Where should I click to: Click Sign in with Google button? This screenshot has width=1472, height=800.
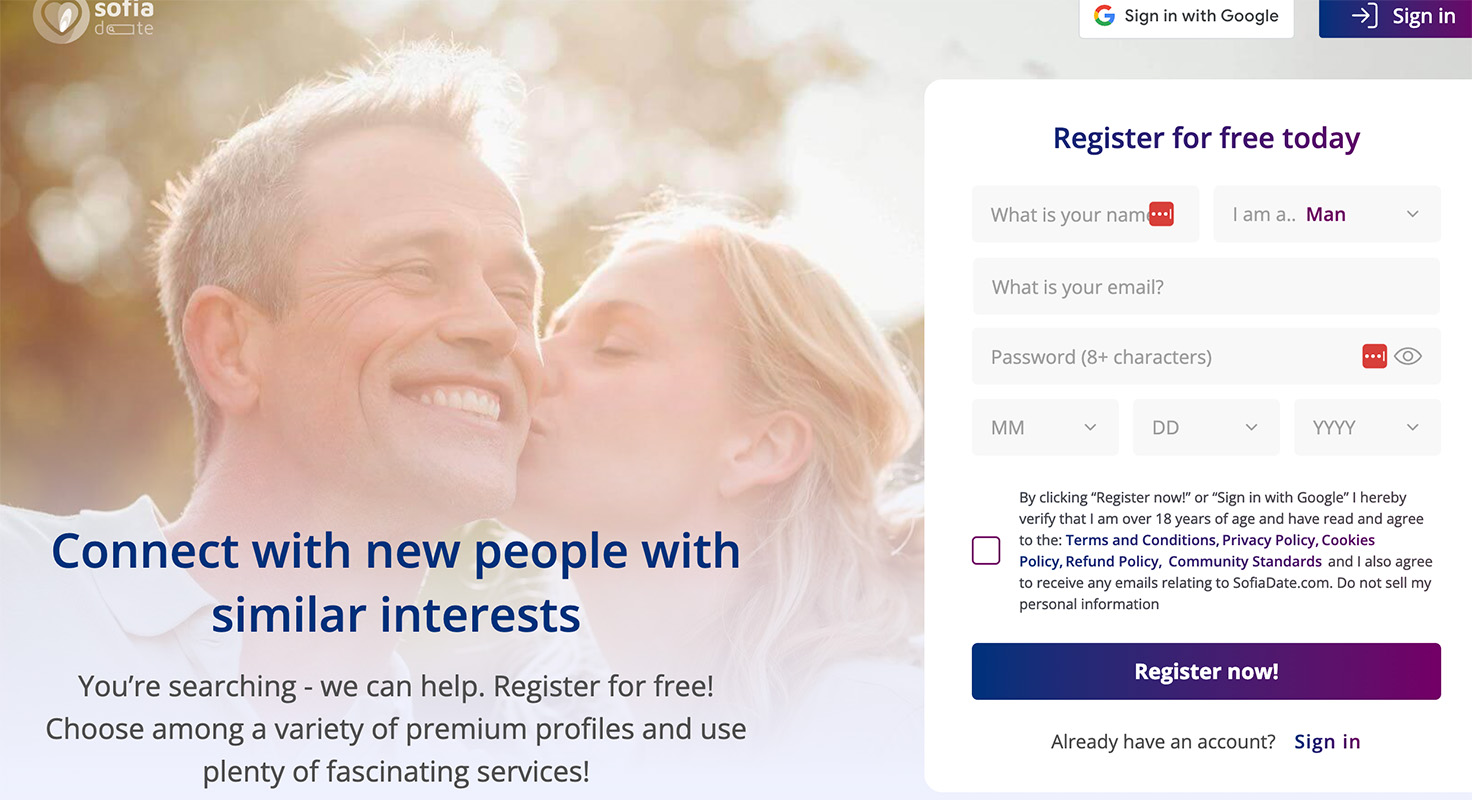click(1186, 17)
